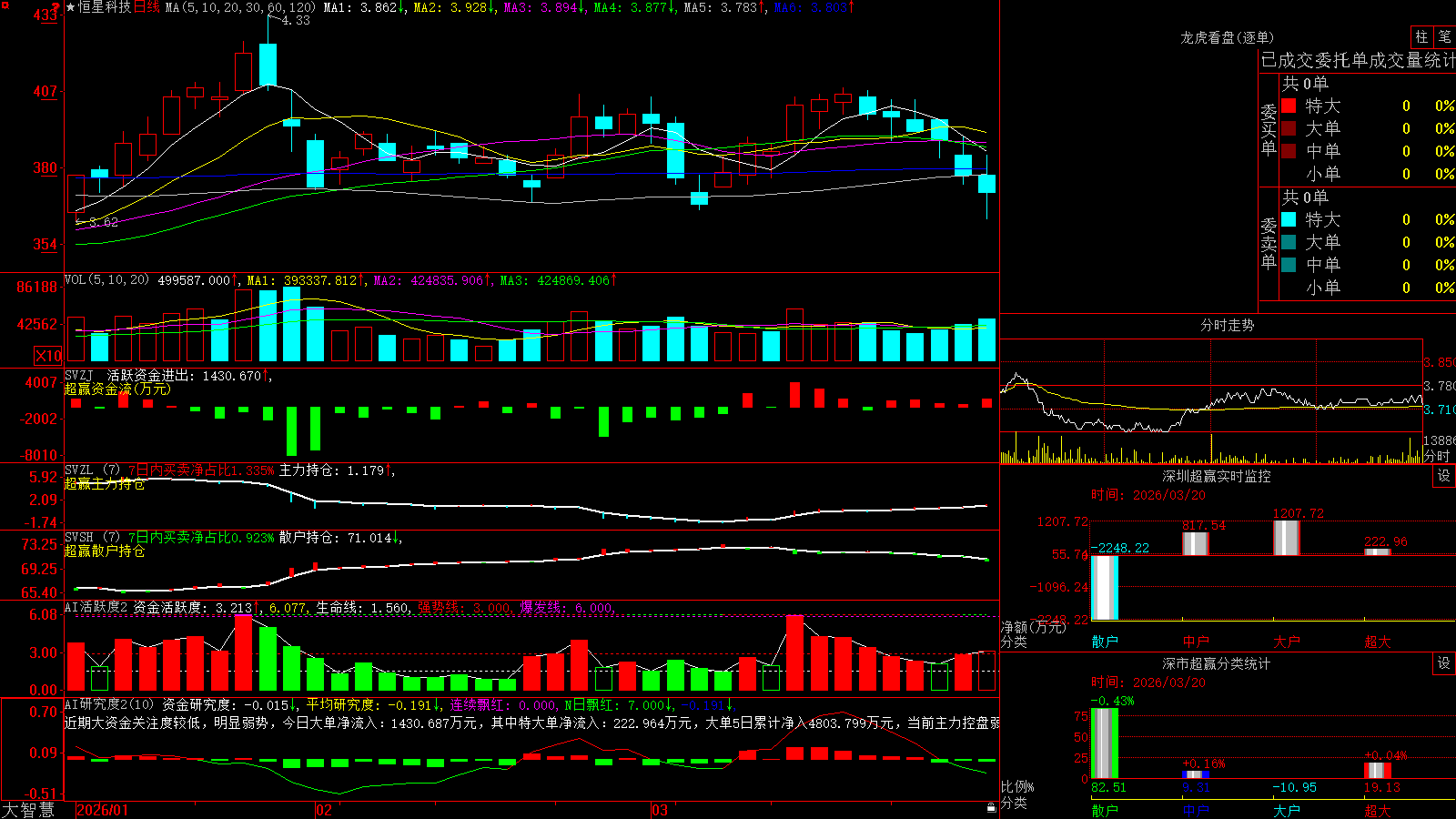Click the 3.62 low price label

click(x=104, y=222)
